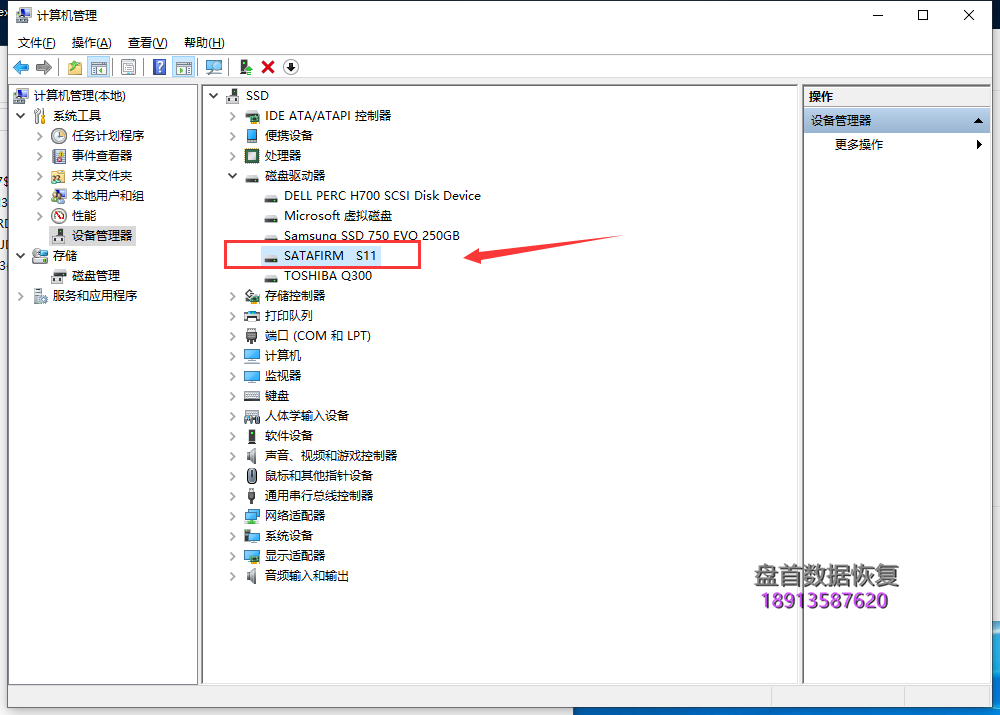Select the SATAFIRM S11 disk device

[330, 256]
